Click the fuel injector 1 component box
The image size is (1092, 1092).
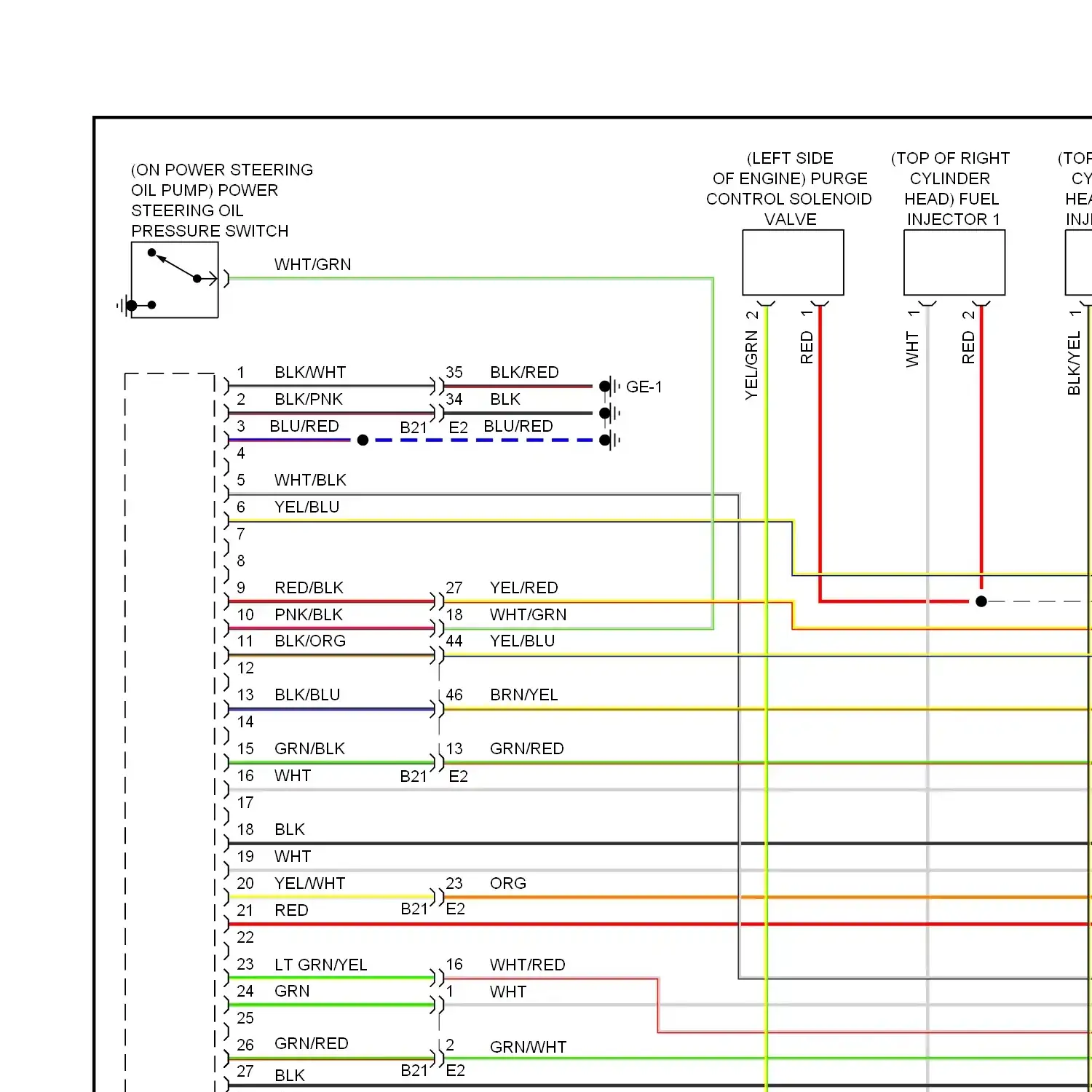[x=954, y=263]
